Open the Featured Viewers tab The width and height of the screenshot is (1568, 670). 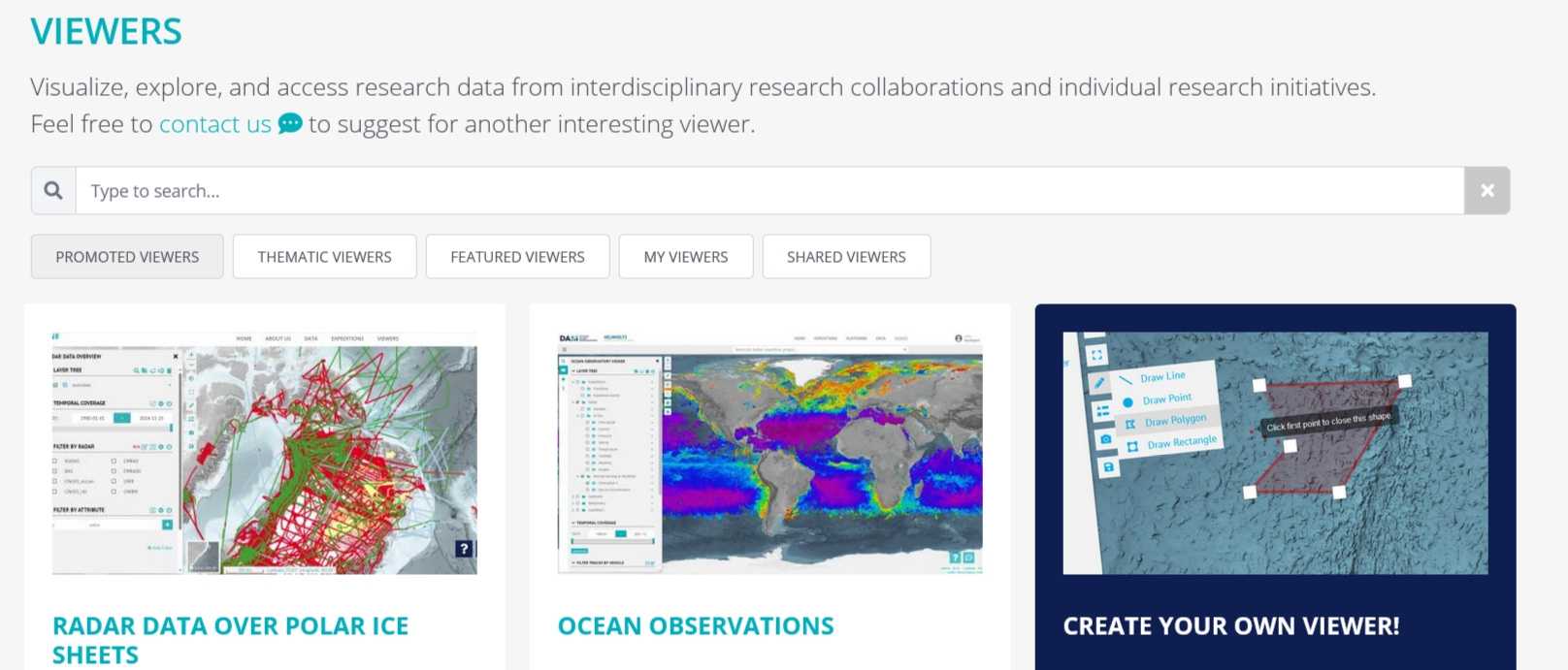[x=517, y=257]
